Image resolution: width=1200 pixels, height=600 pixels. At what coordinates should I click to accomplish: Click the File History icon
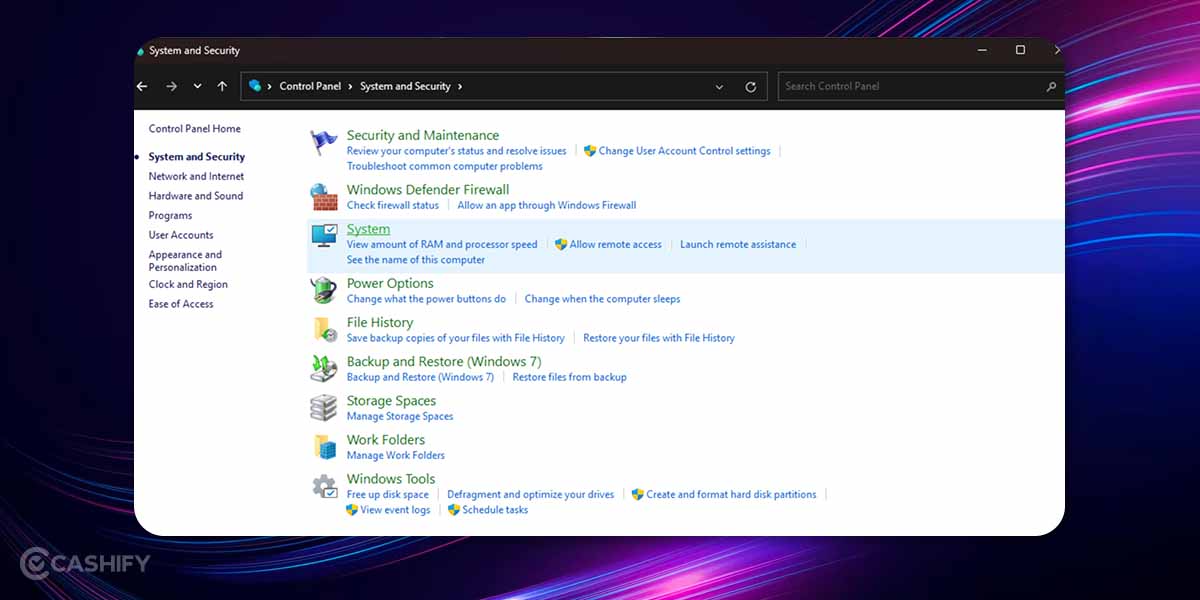pos(323,329)
